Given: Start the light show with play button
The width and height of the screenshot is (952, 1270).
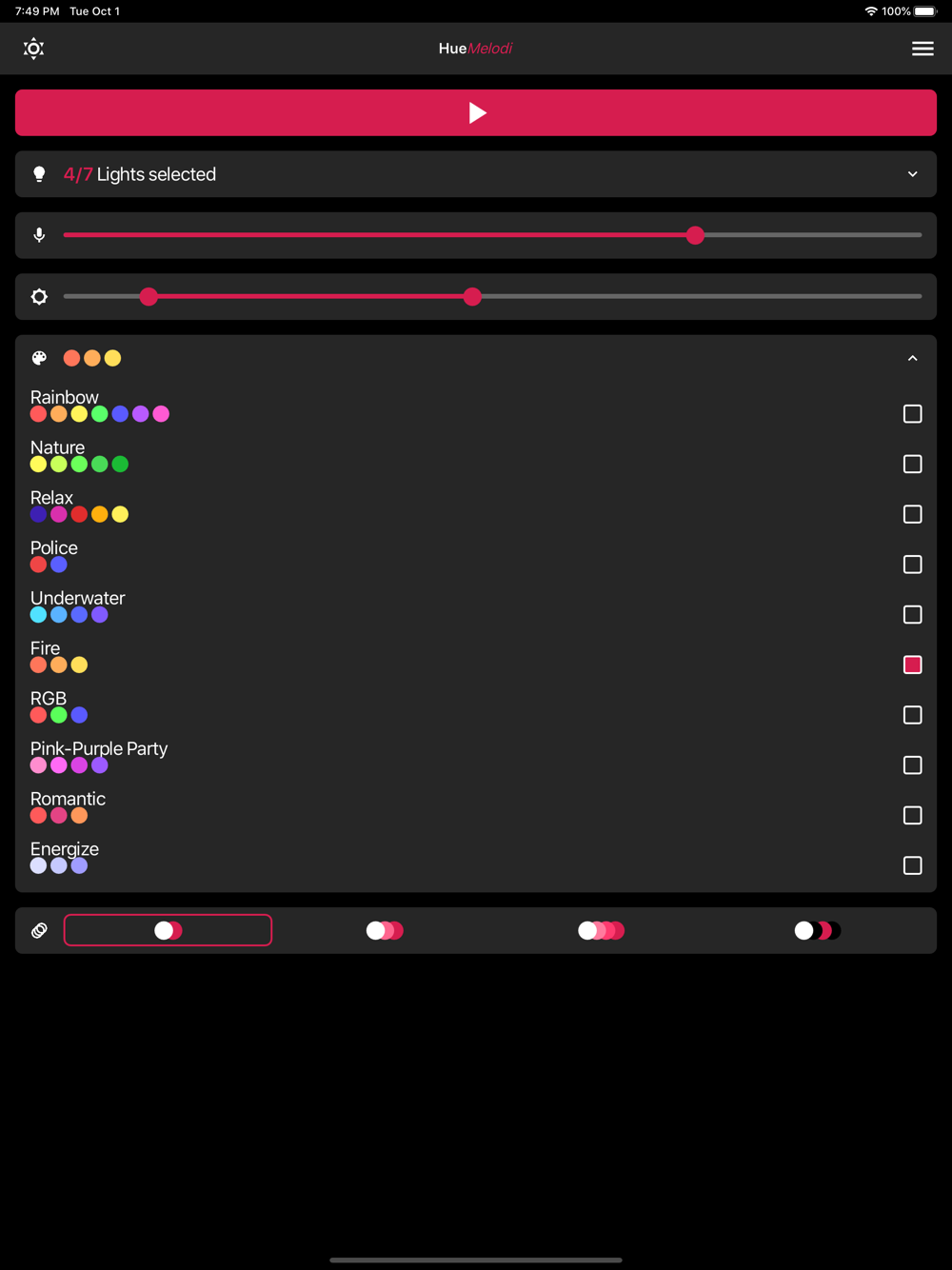Looking at the screenshot, I should (476, 112).
